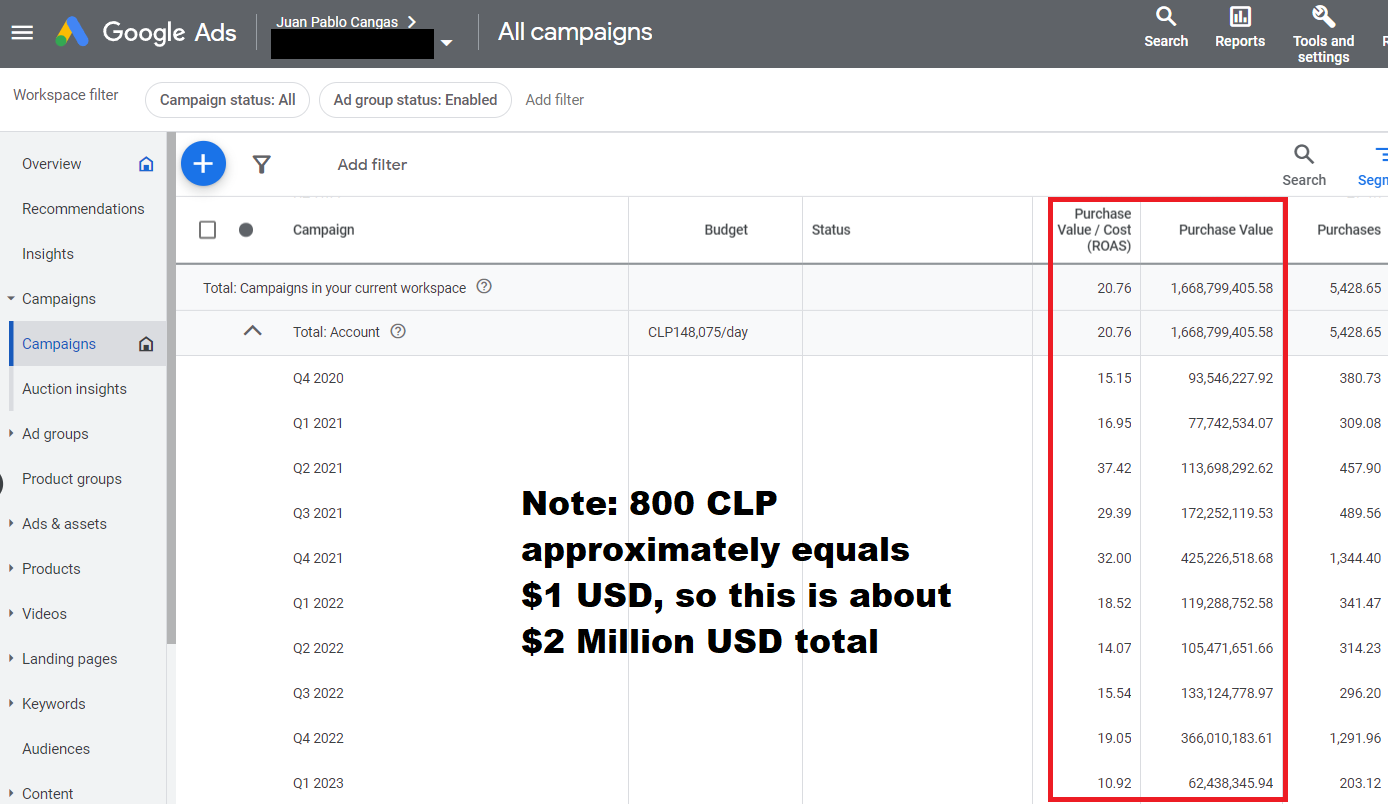Click the Campaign status: All chip

pyautogui.click(x=227, y=100)
